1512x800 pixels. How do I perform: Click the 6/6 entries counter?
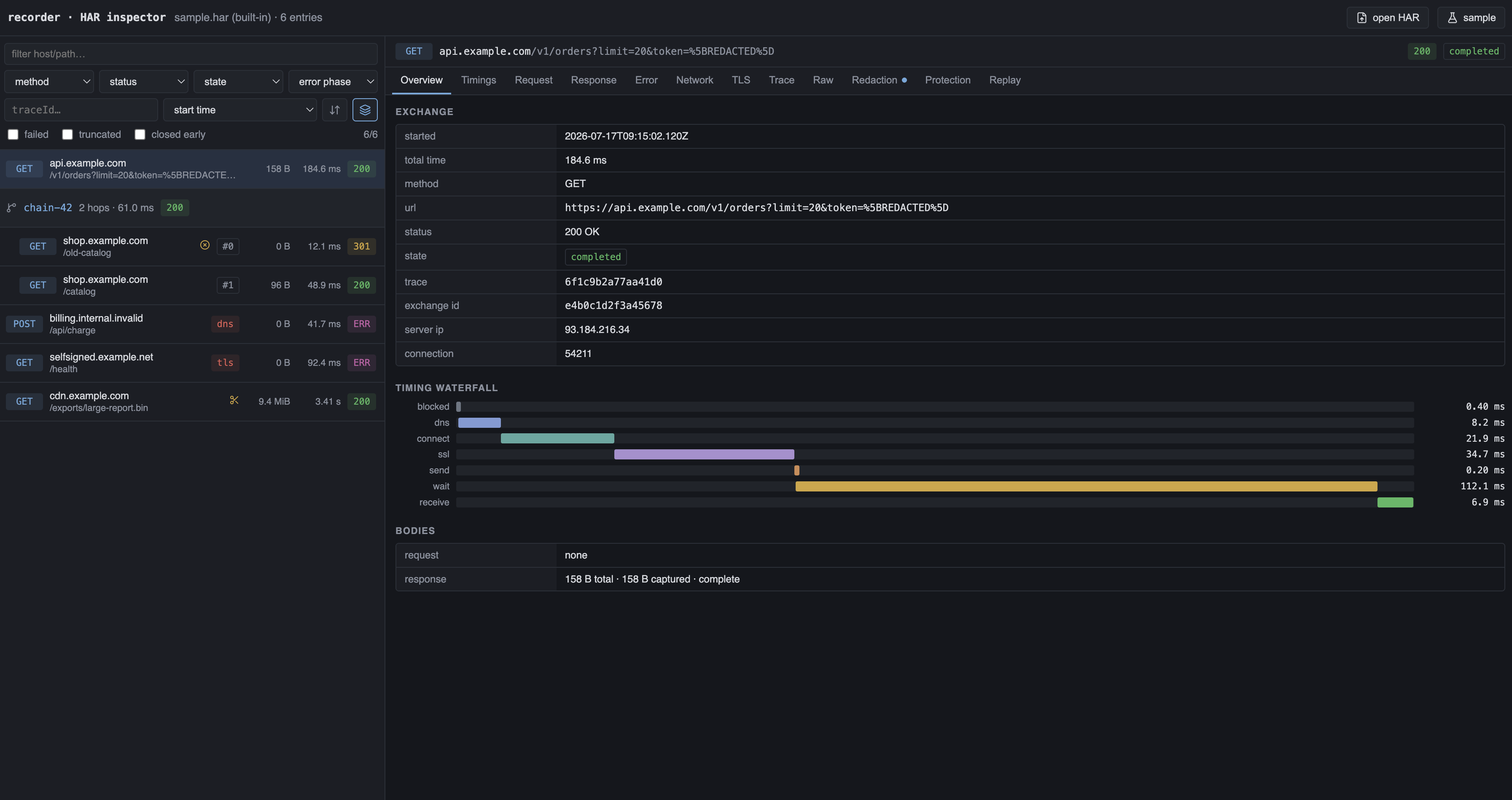pyautogui.click(x=370, y=134)
